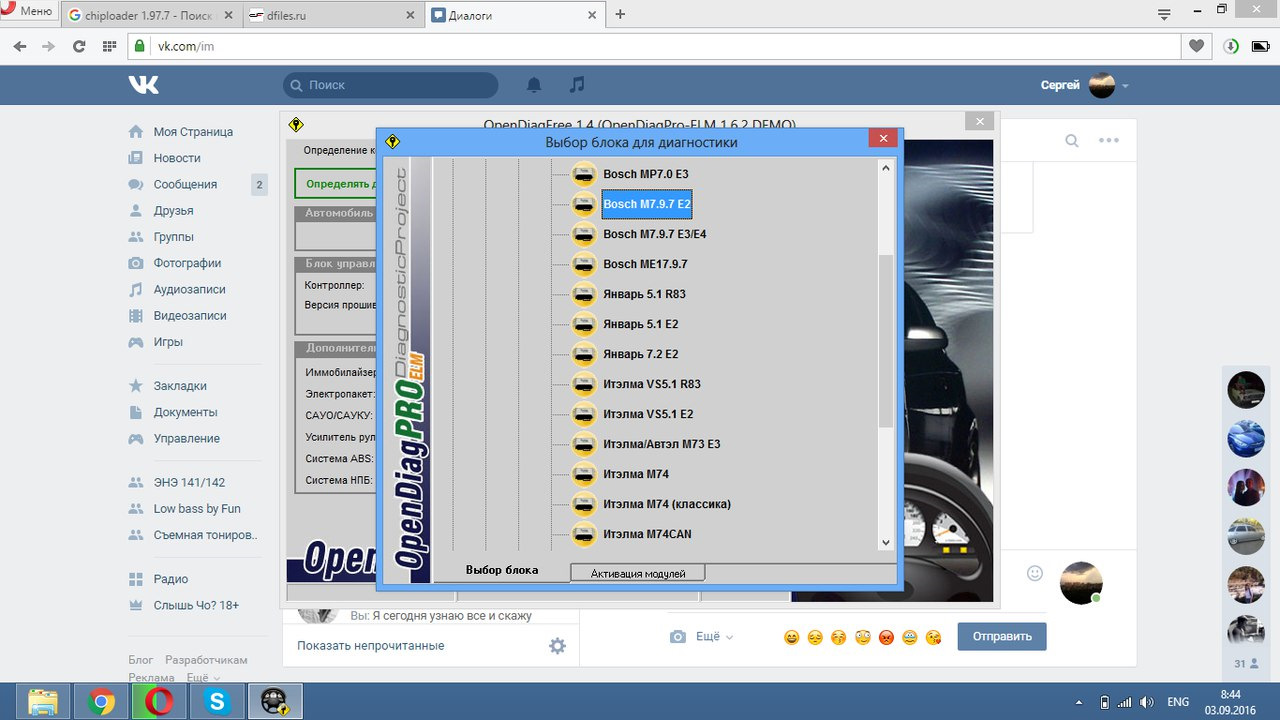Open Видеозаписи in VK sidebar
The height and width of the screenshot is (720, 1280).
pos(190,315)
